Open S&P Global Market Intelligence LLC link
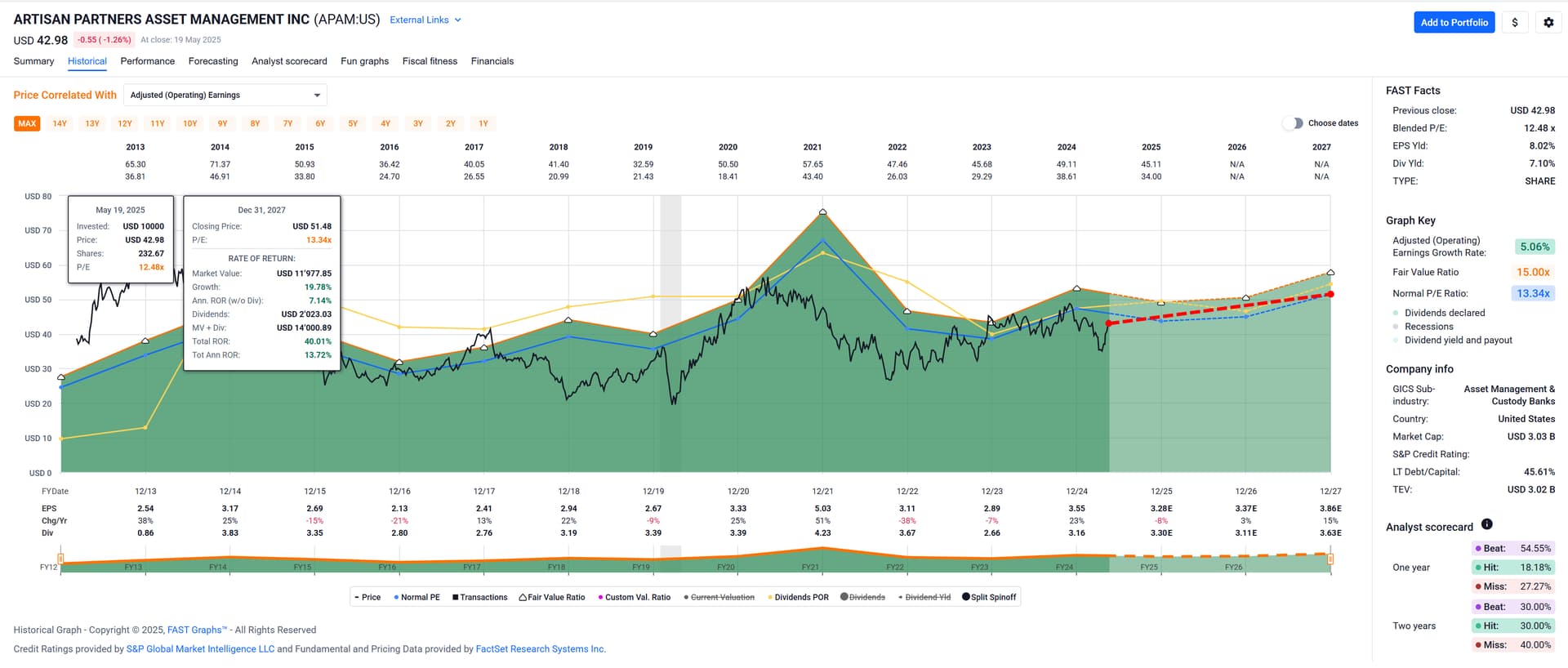 point(200,649)
